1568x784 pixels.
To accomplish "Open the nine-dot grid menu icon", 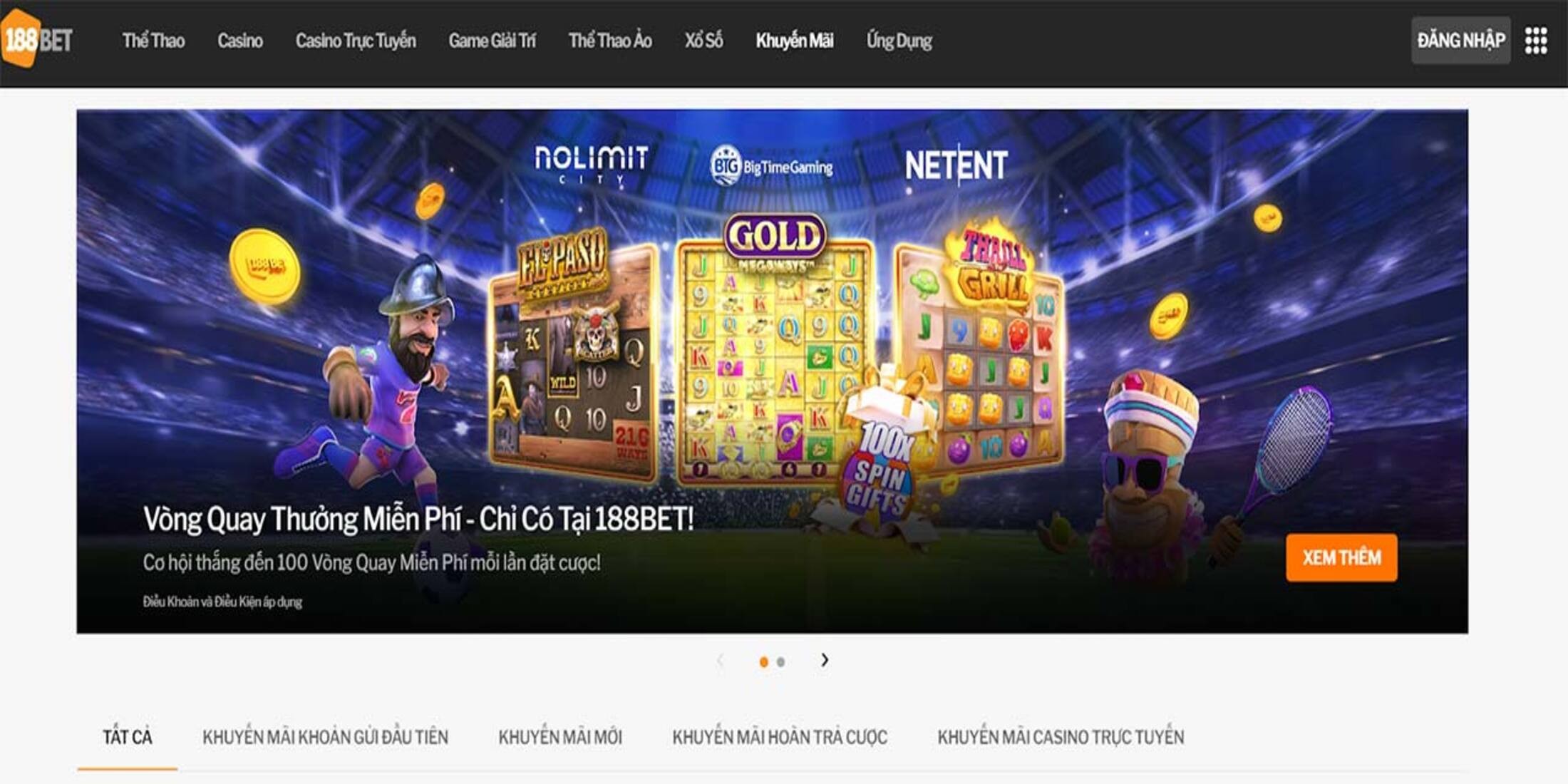I will click(x=1536, y=41).
